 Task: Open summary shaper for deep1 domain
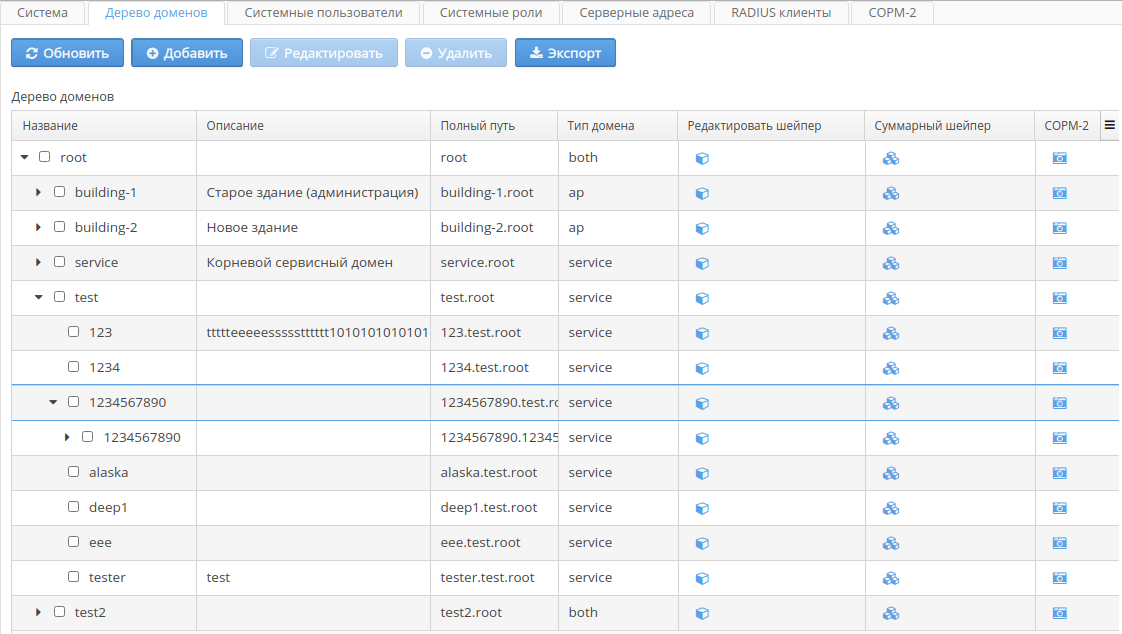890,508
